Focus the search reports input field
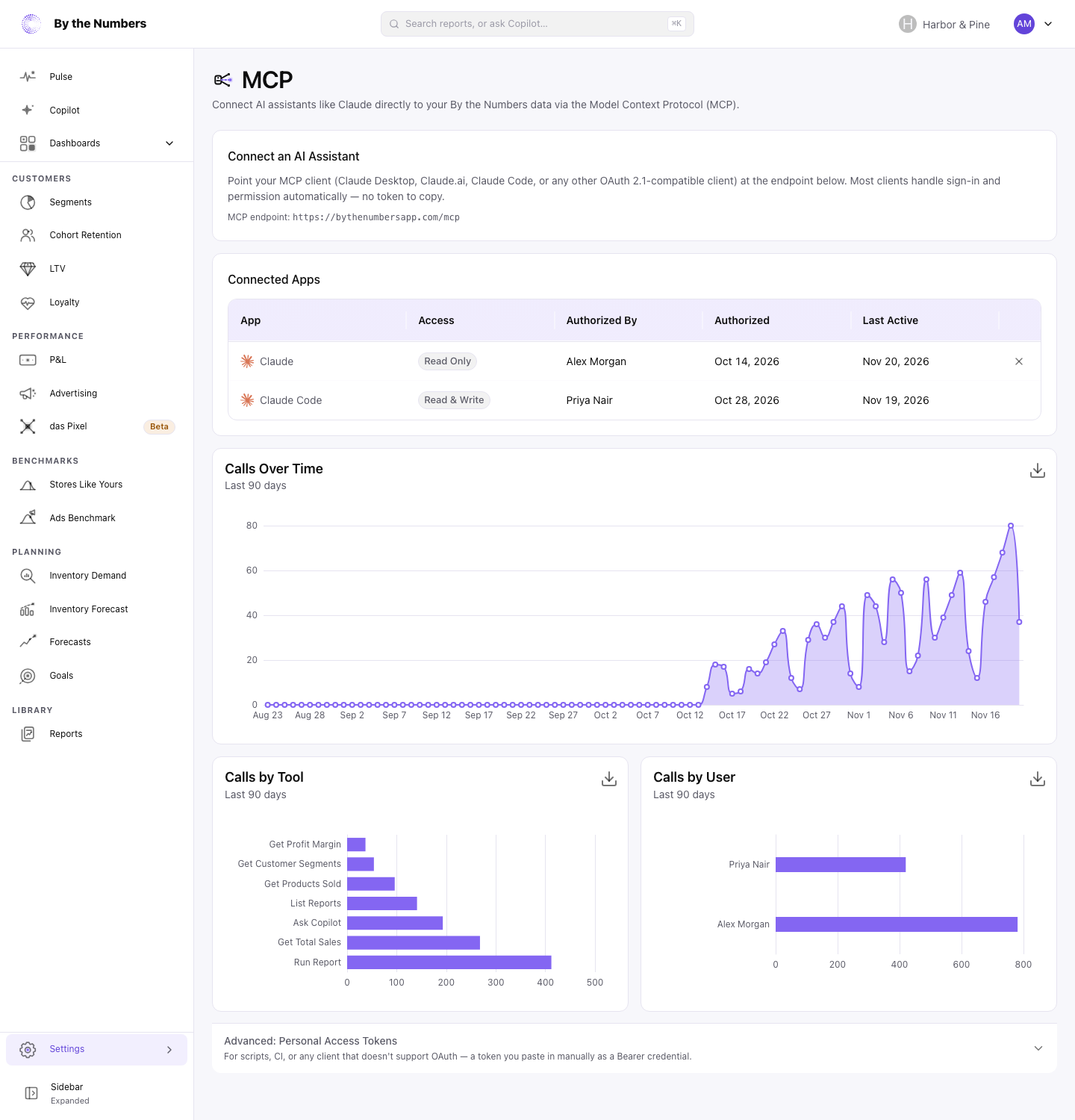The width and height of the screenshot is (1075, 1120). pos(537,24)
